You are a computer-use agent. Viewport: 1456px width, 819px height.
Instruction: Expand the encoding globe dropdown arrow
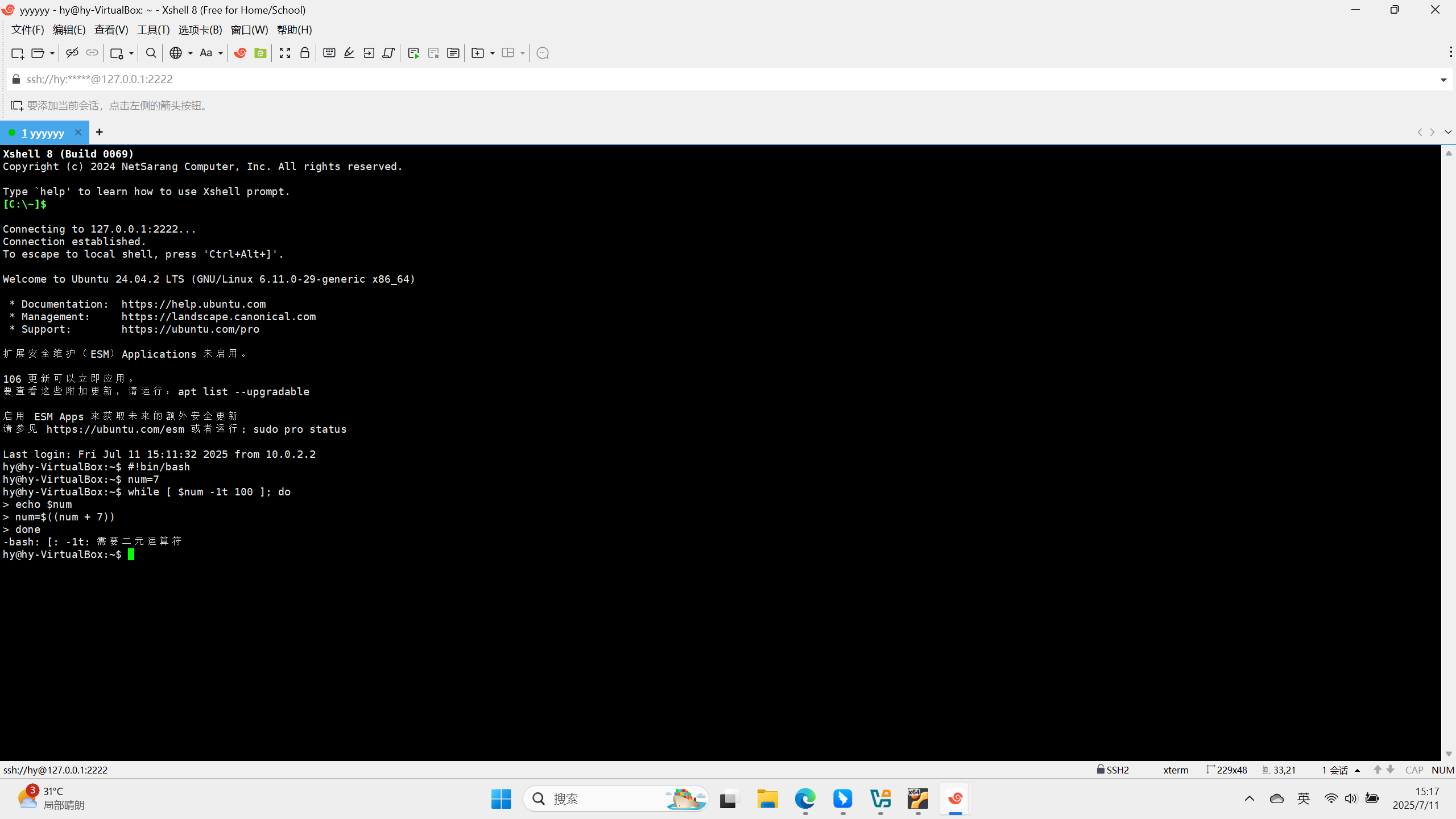pos(190,53)
